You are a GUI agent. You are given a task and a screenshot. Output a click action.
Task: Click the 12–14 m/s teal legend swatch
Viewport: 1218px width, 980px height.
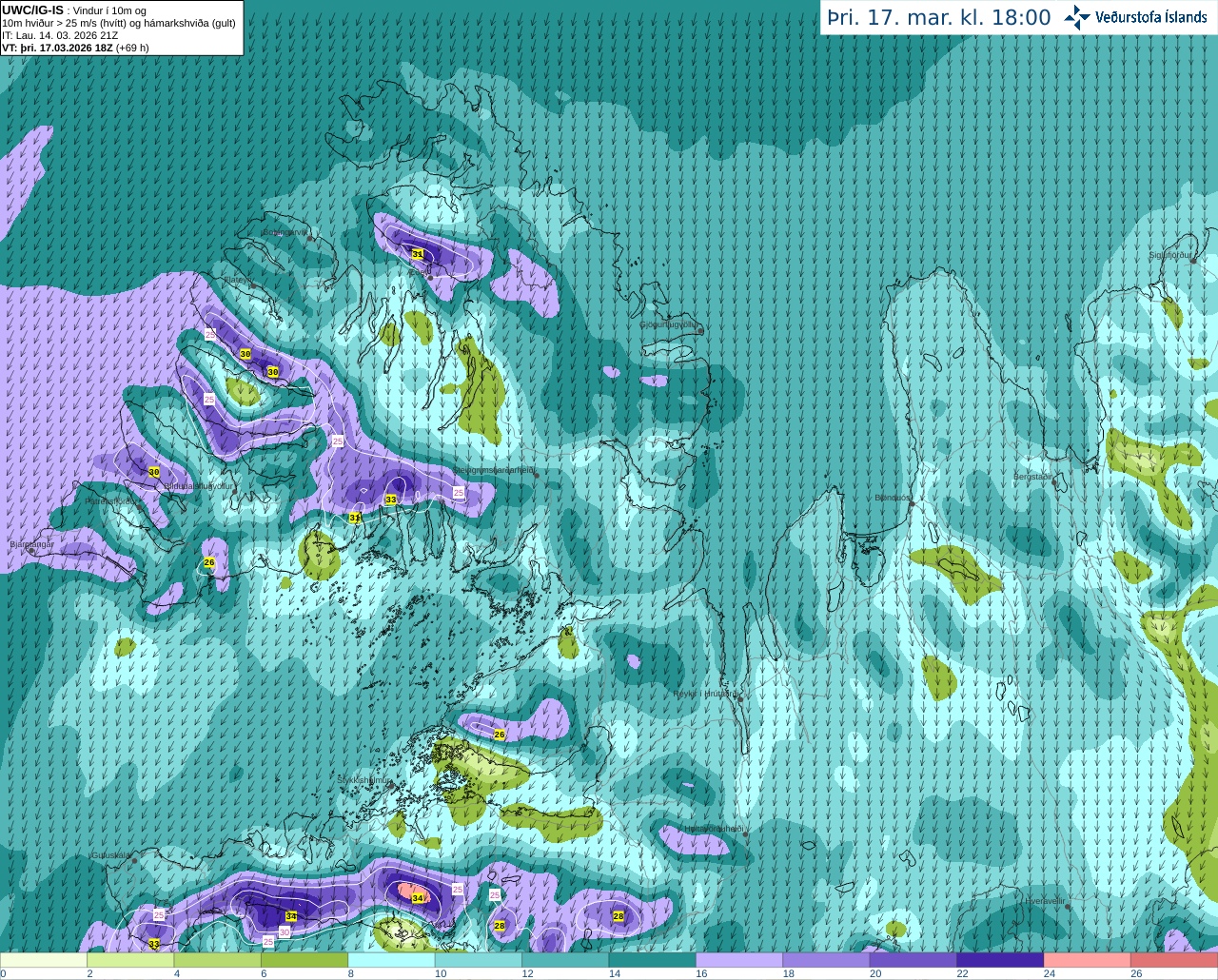pyautogui.click(x=565, y=960)
